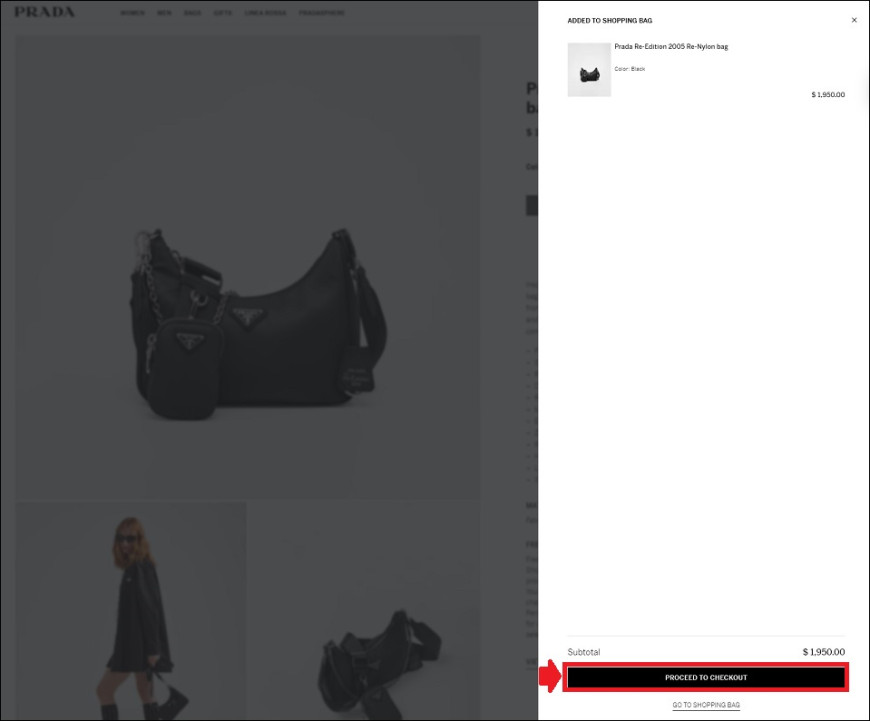Click the Prada logo in the header

44,12
